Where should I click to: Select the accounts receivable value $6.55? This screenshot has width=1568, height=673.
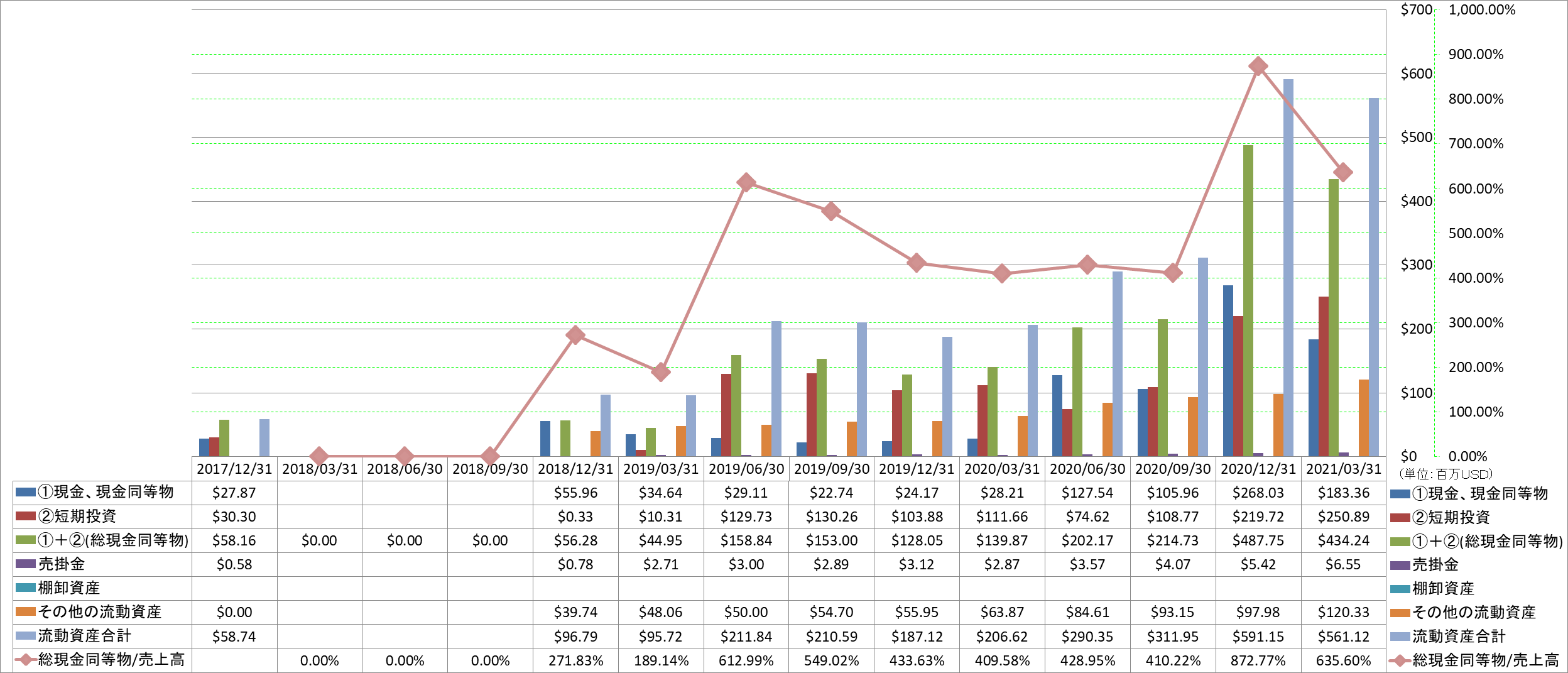click(1344, 564)
